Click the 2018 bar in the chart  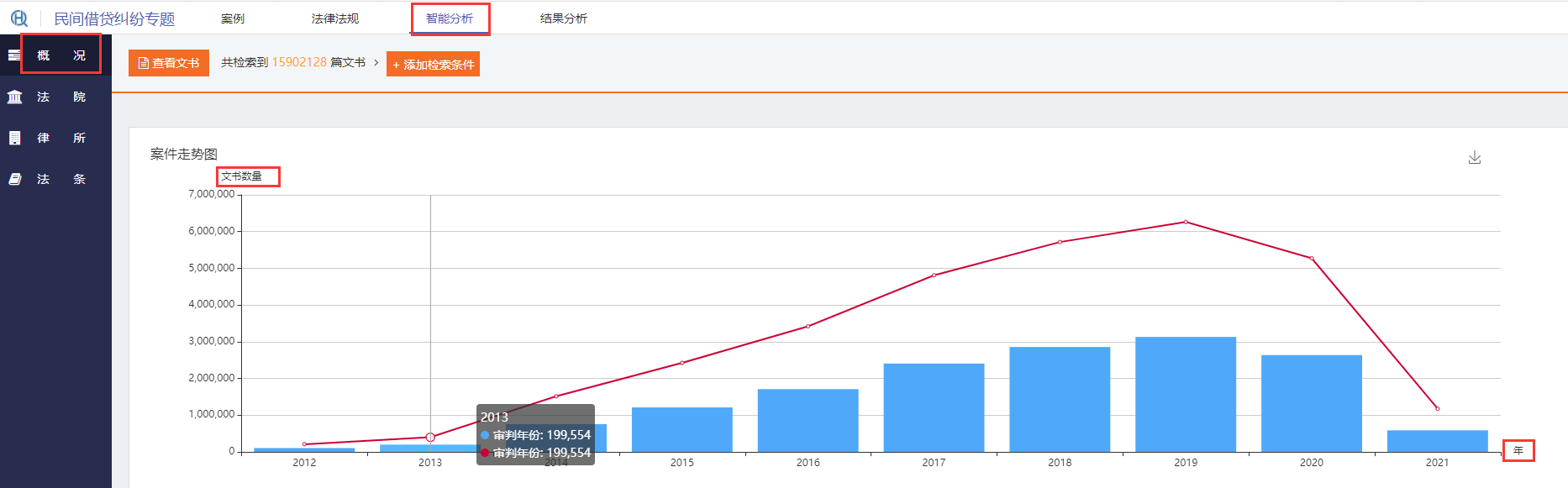(x=1059, y=399)
